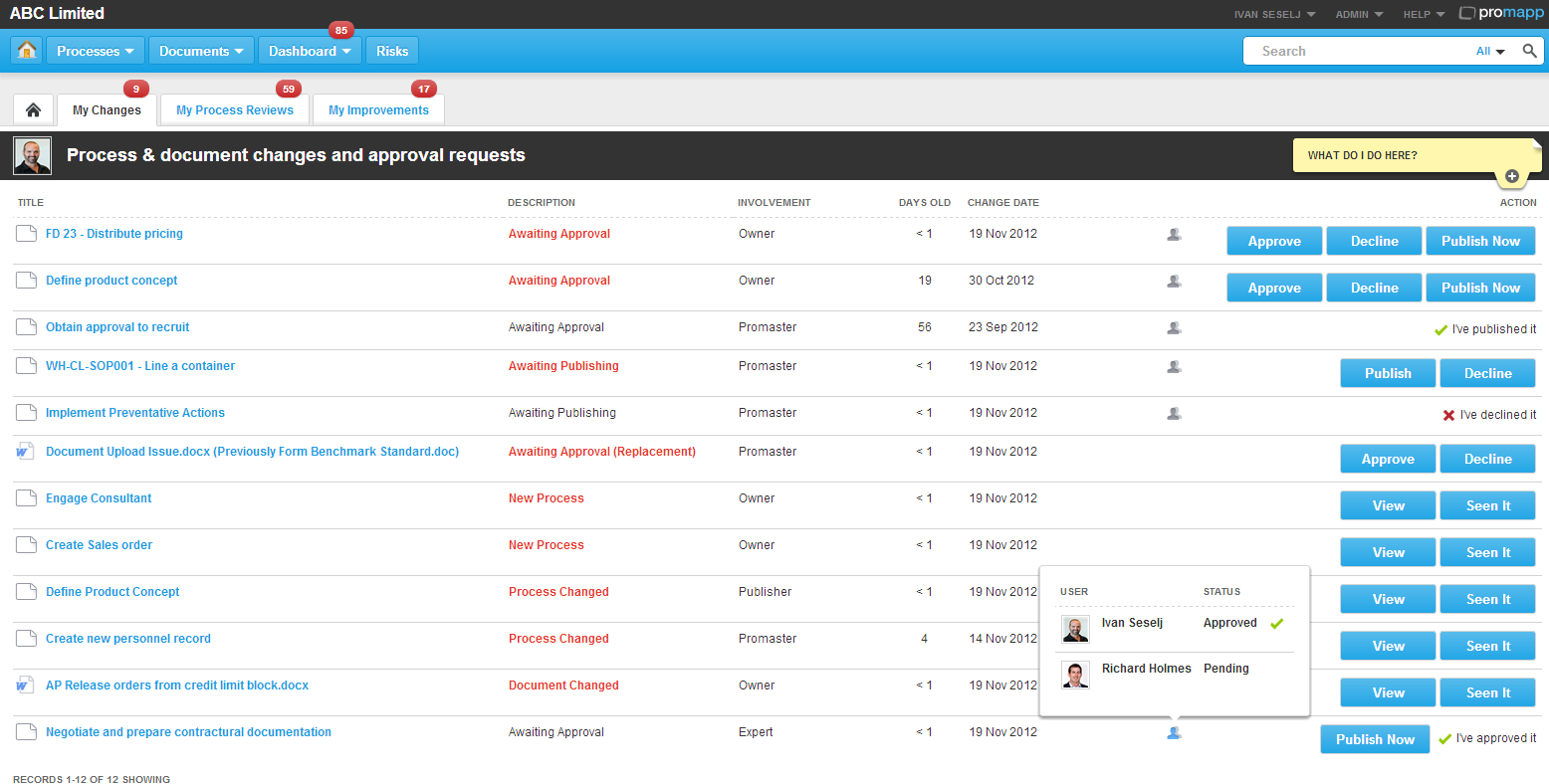The image size is (1549, 784).
Task: Approve the FD 23 - Distribute pricing change
Action: (1274, 240)
